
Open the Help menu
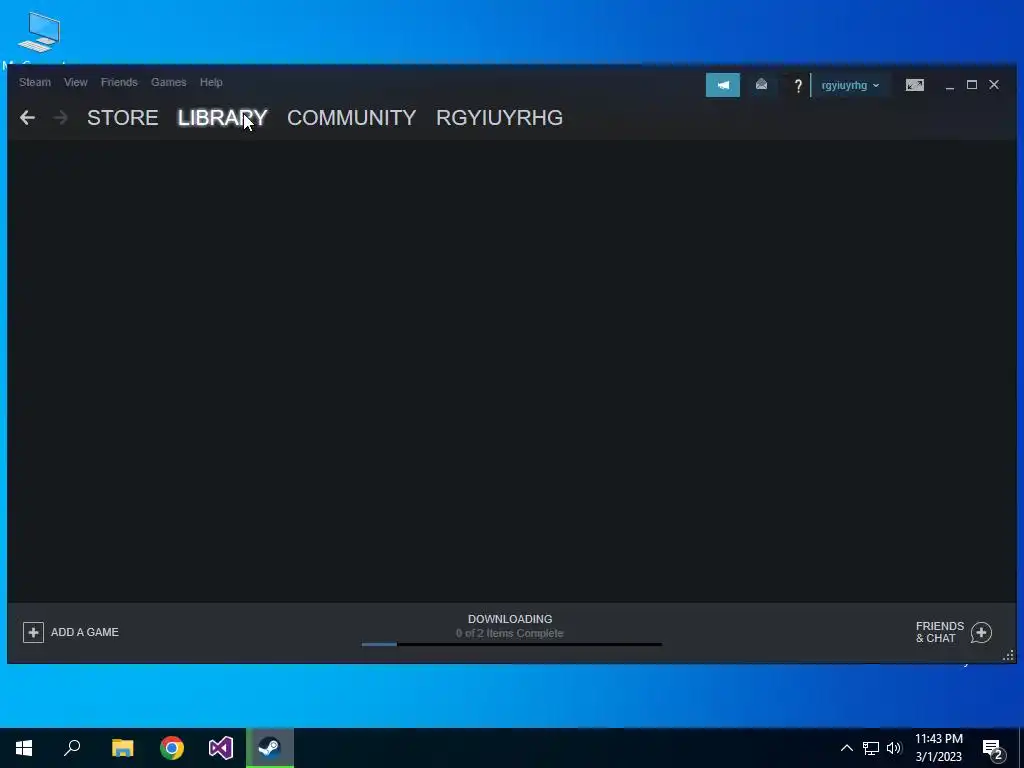point(211,82)
